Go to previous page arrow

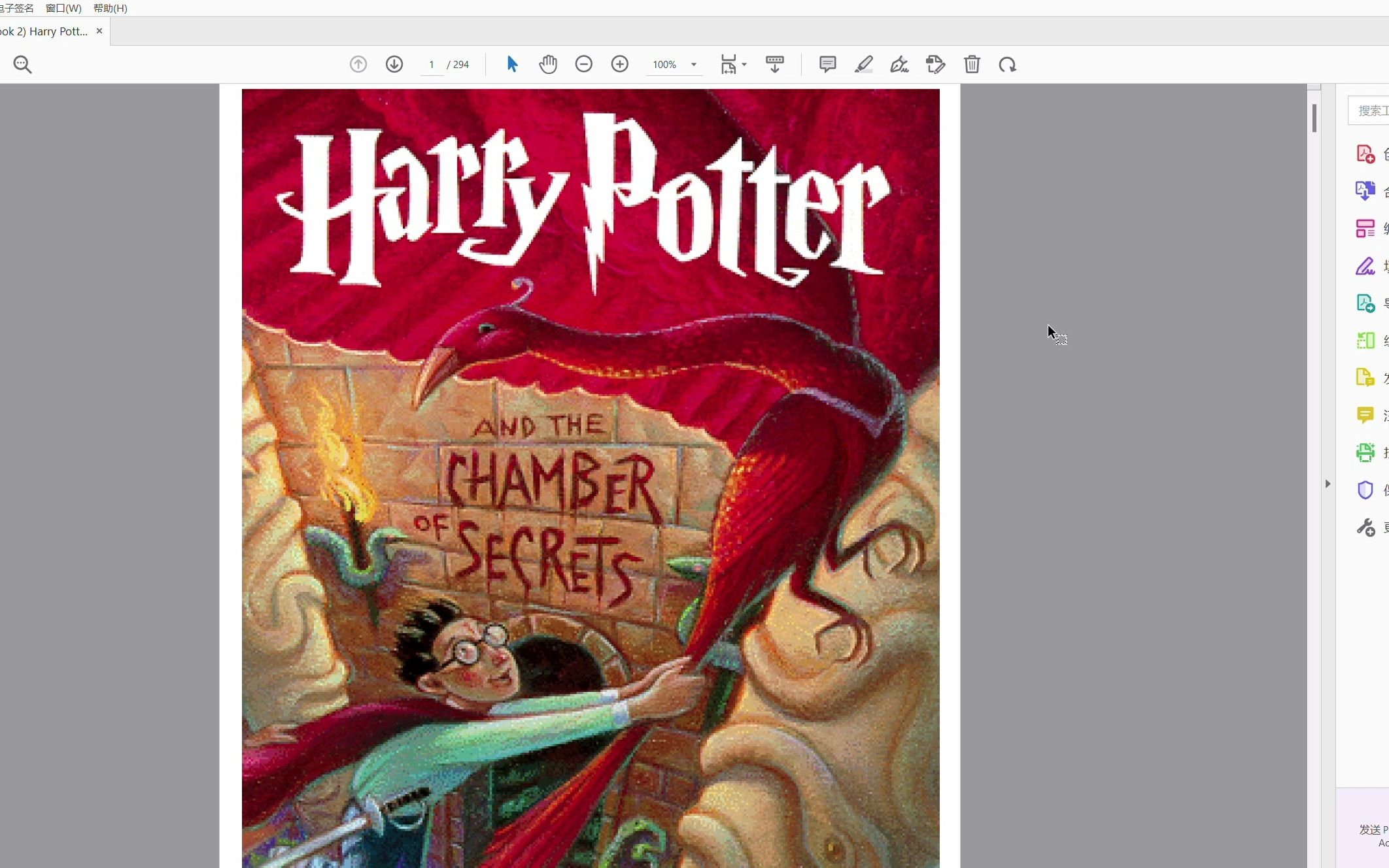358,64
